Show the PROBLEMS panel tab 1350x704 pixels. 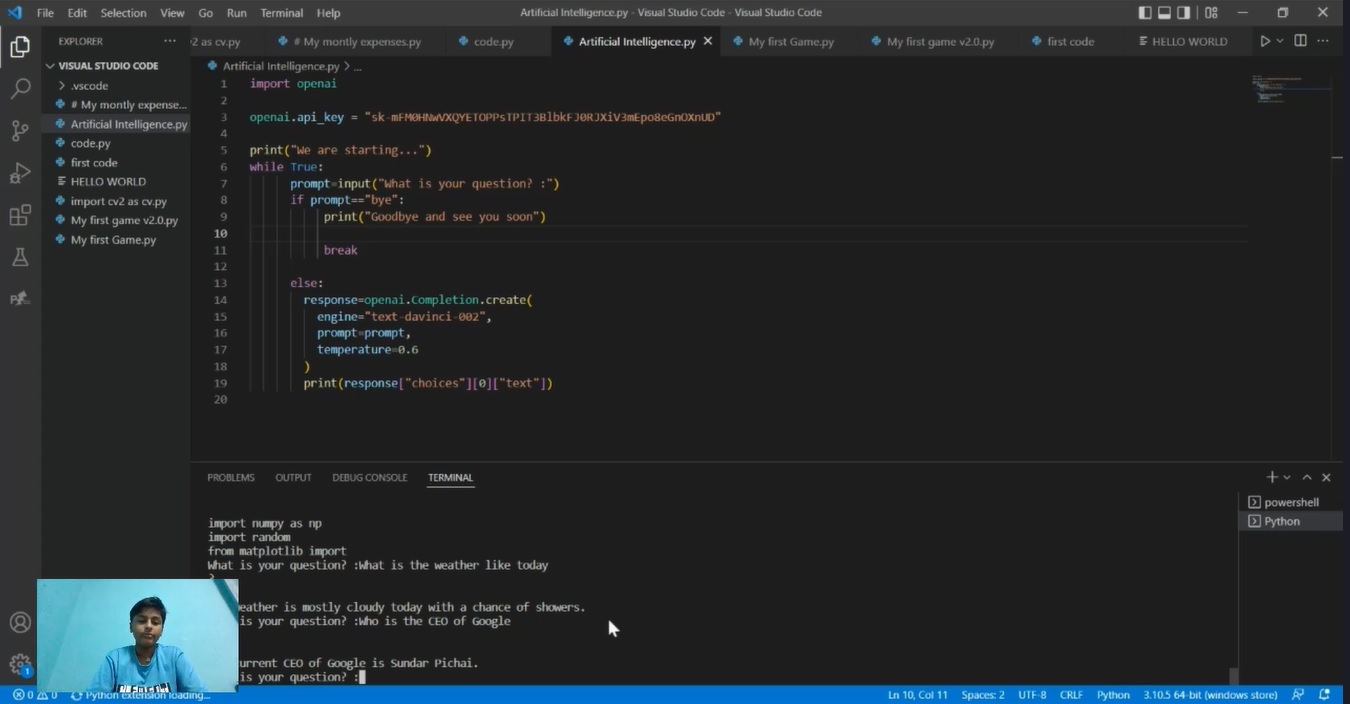pos(231,478)
